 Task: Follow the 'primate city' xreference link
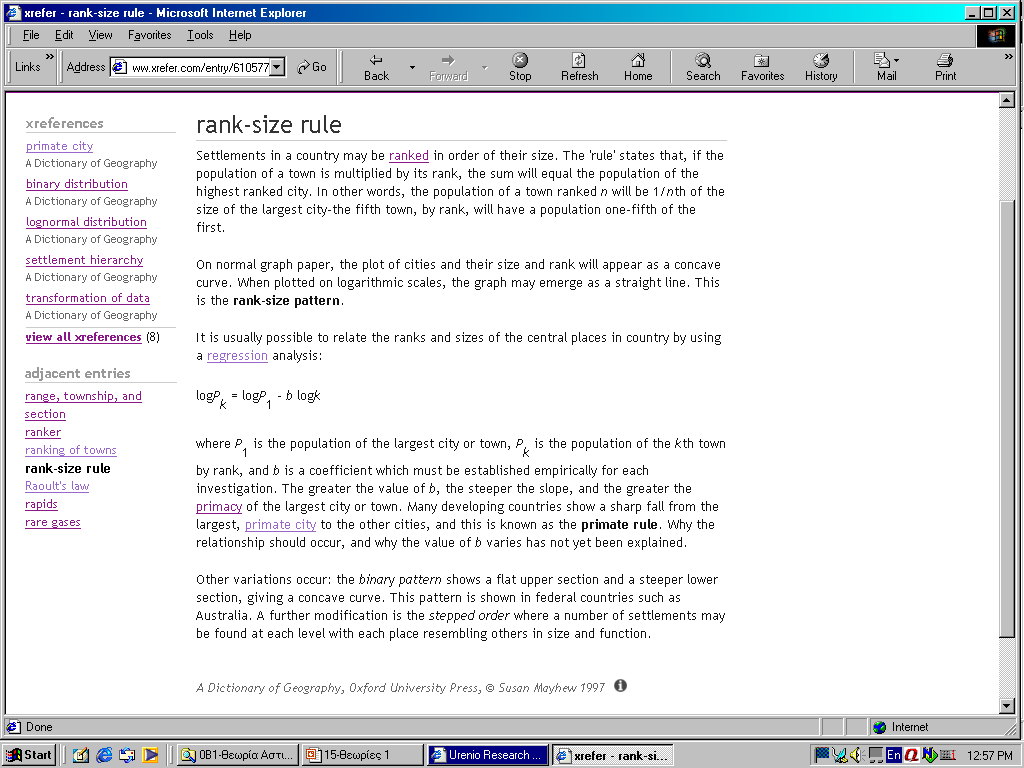coord(59,146)
